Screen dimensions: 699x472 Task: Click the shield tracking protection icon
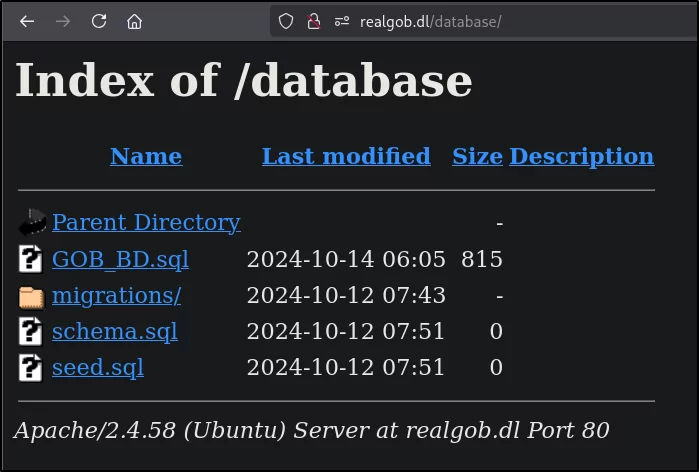286,21
